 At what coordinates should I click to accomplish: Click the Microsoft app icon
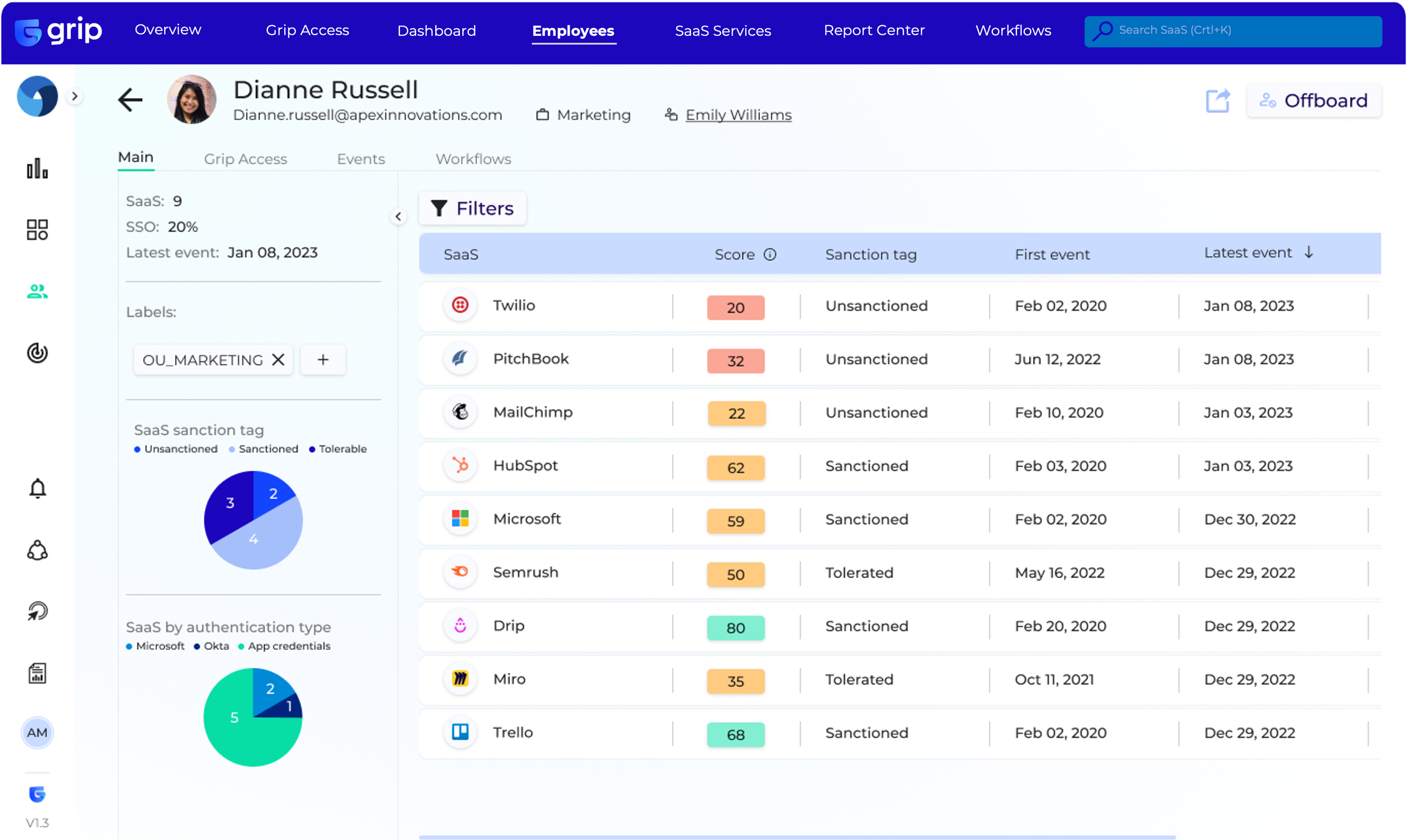460,519
